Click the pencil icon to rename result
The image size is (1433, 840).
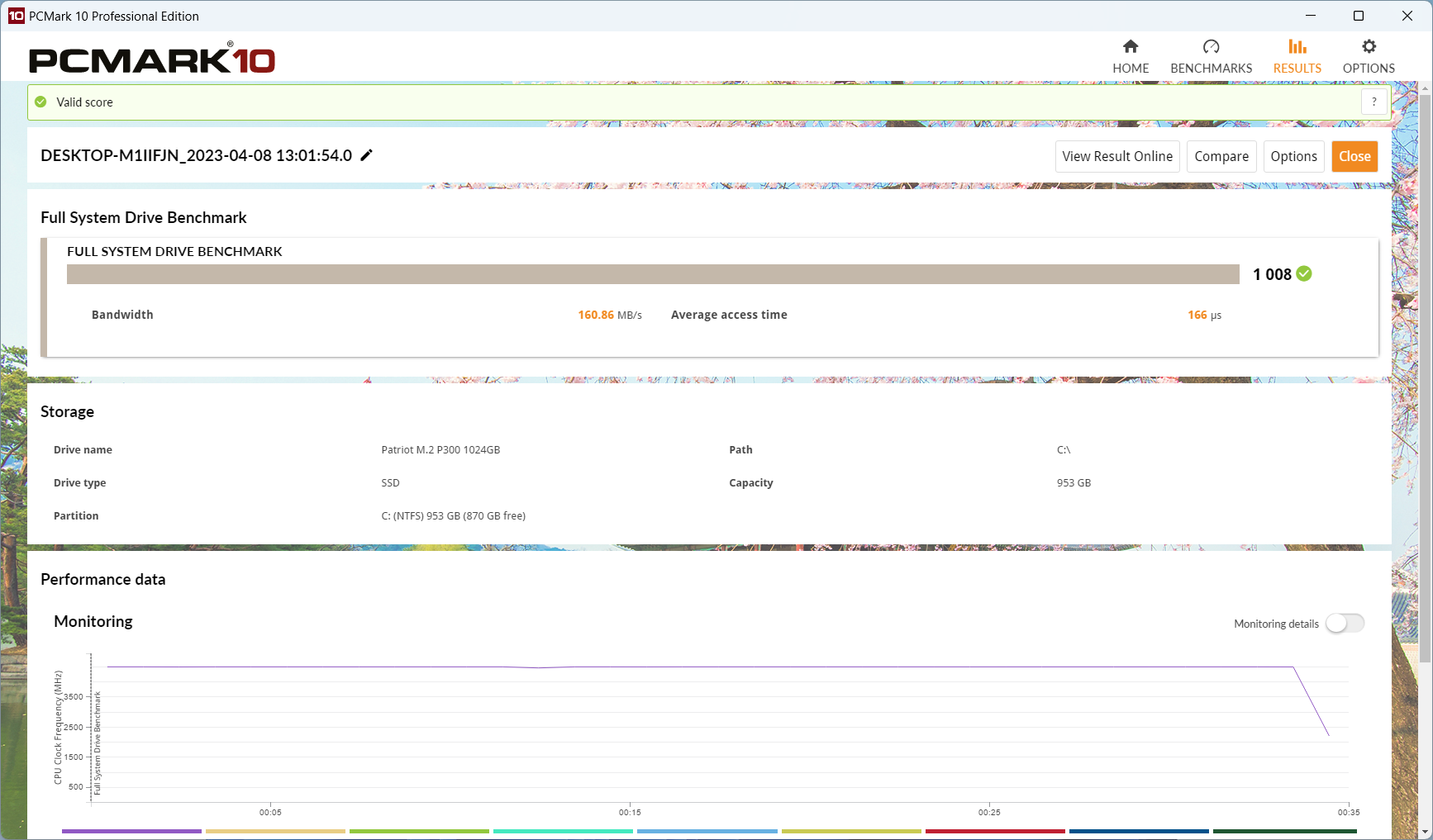tap(367, 155)
